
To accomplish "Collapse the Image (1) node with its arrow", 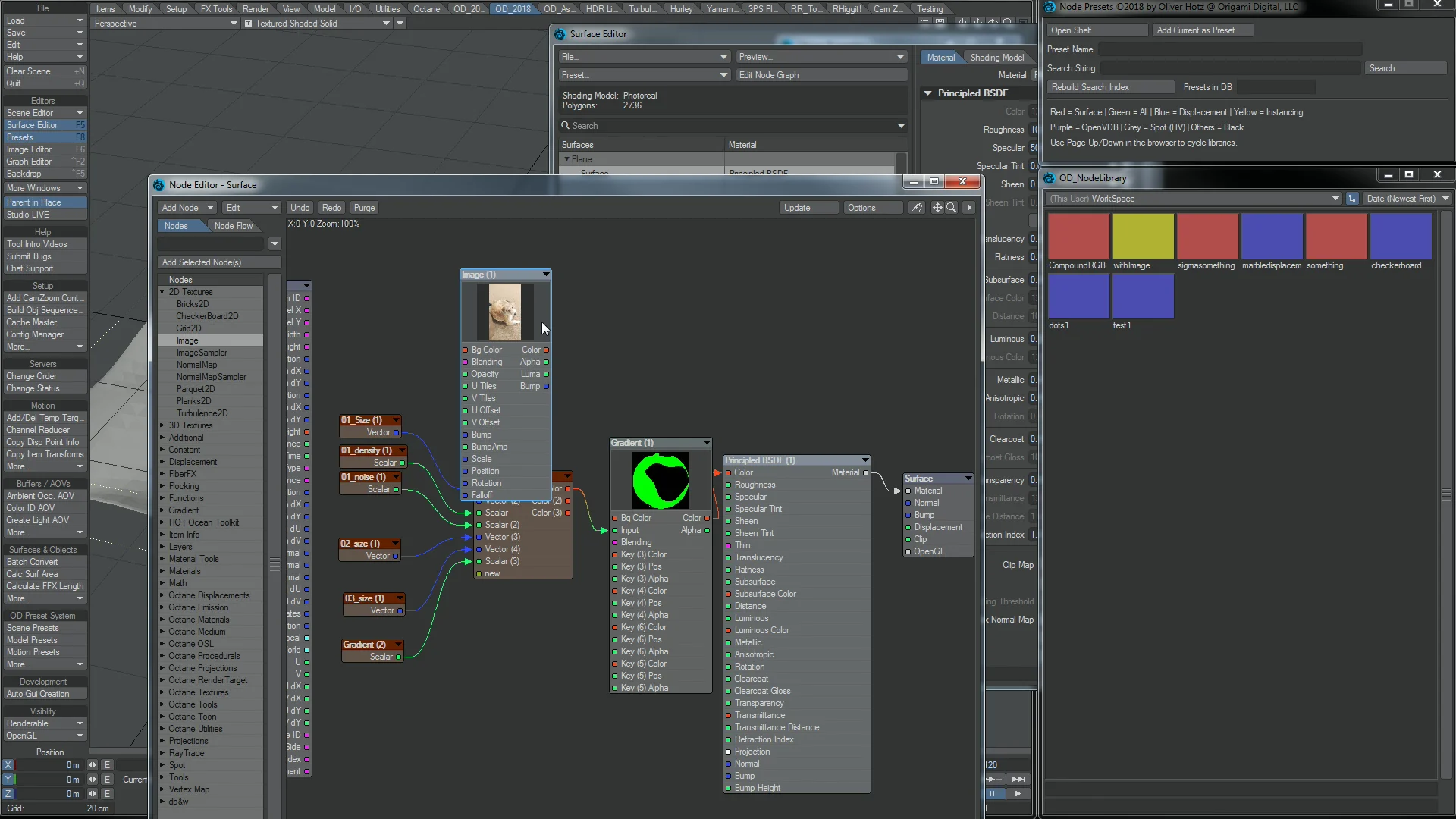I will (545, 275).
